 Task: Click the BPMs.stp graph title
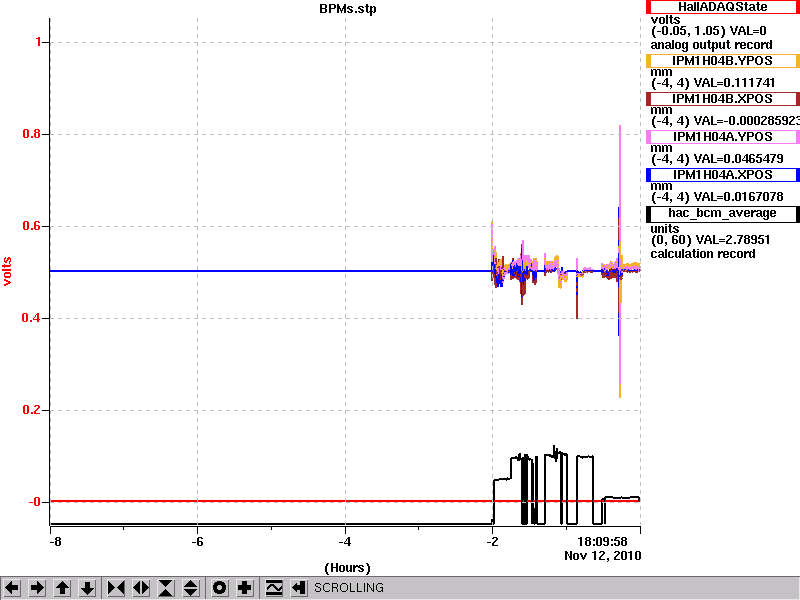pos(347,9)
